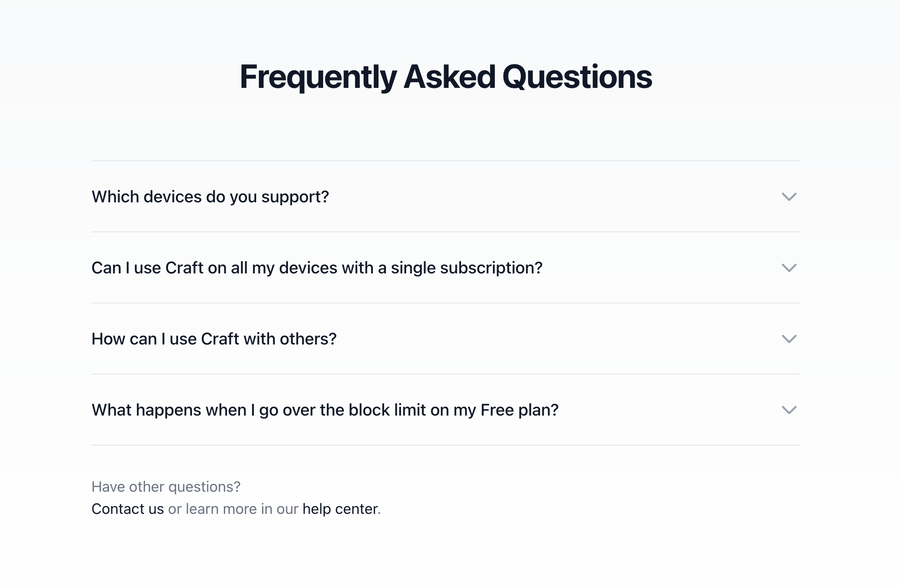
Task: Toggle the subscription question's disclosure arrow
Action: click(x=789, y=268)
